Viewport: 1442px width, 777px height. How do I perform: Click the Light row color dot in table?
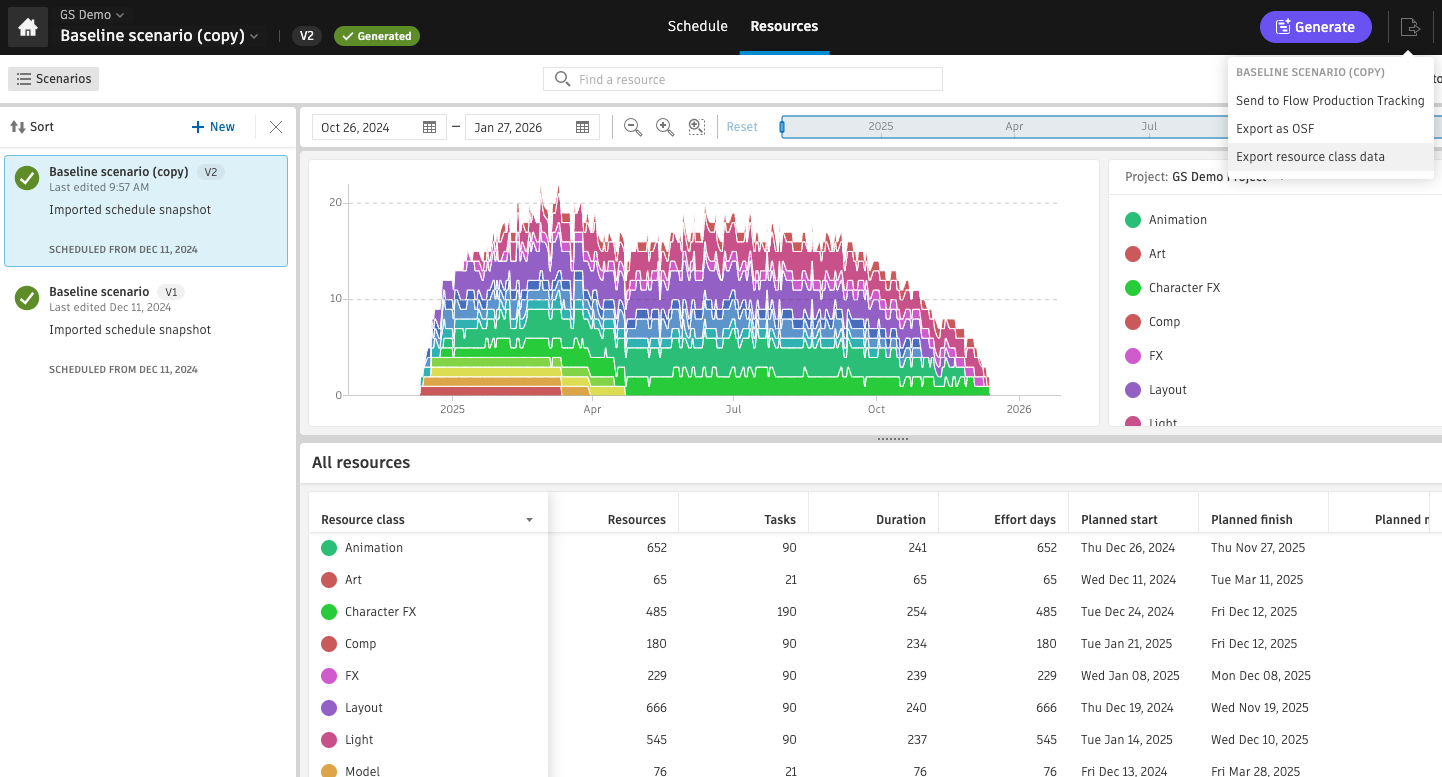tap(329, 740)
